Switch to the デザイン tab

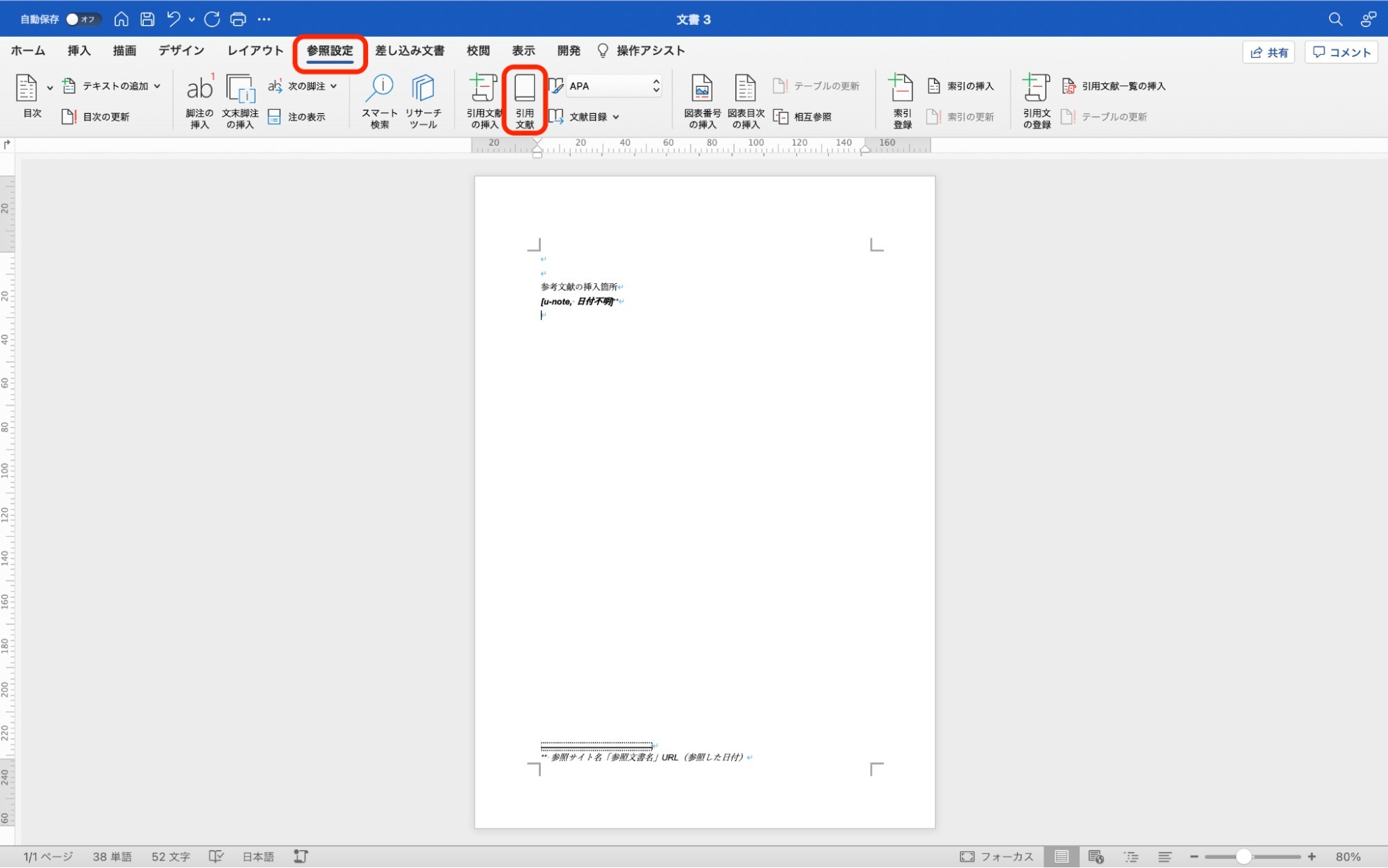pyautogui.click(x=181, y=51)
